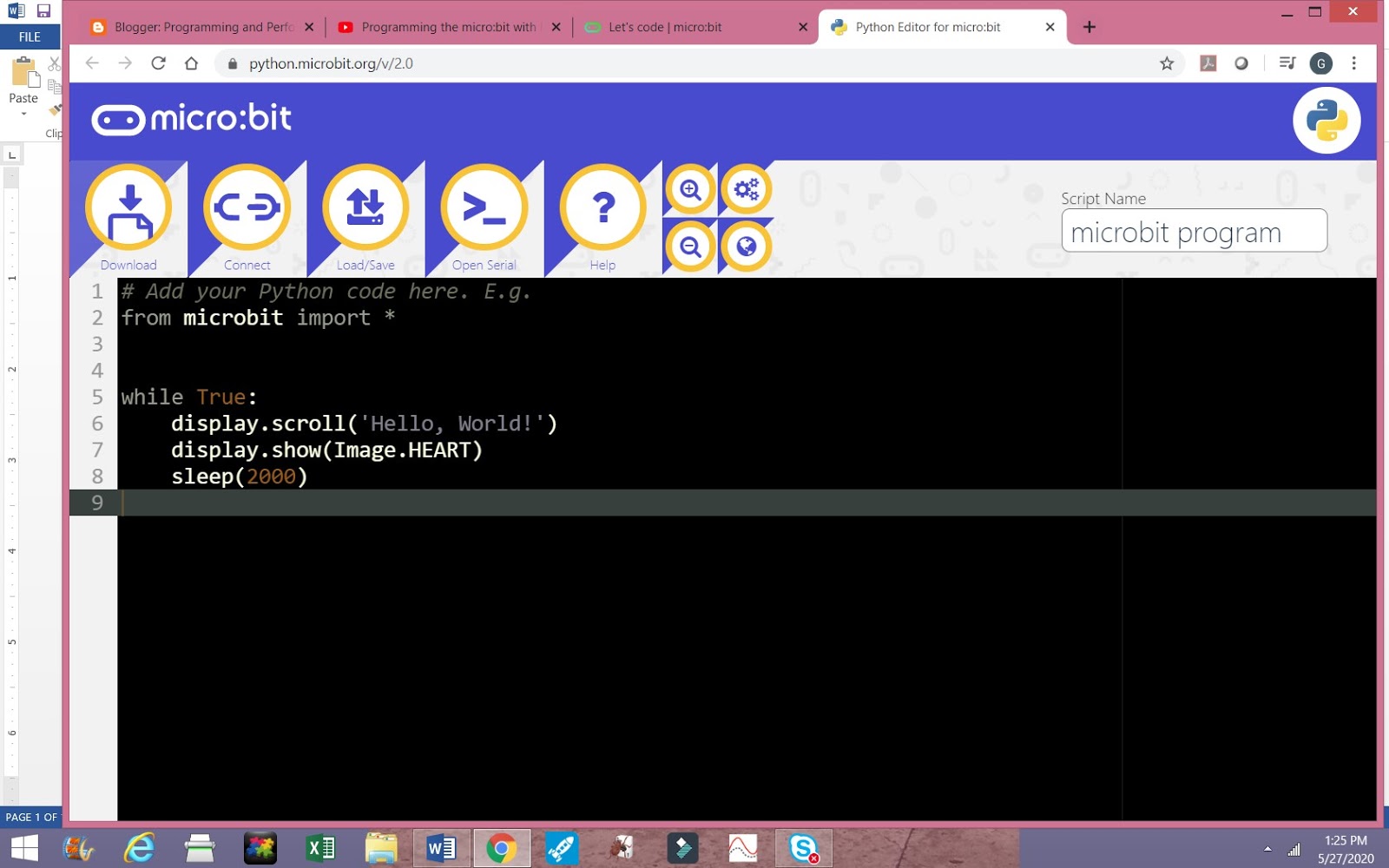This screenshot has width=1389, height=868.
Task: Open the FILE menu in Word
Action: (x=30, y=36)
